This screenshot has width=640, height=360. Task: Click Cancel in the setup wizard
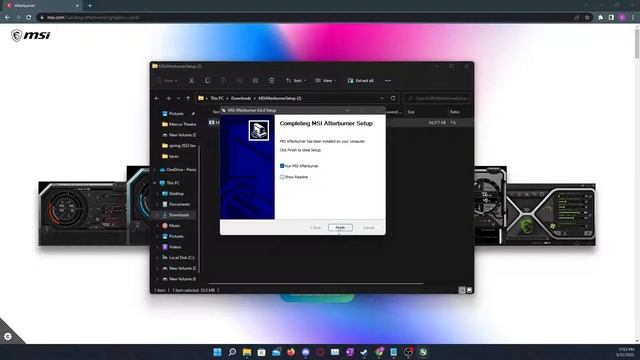coord(369,227)
